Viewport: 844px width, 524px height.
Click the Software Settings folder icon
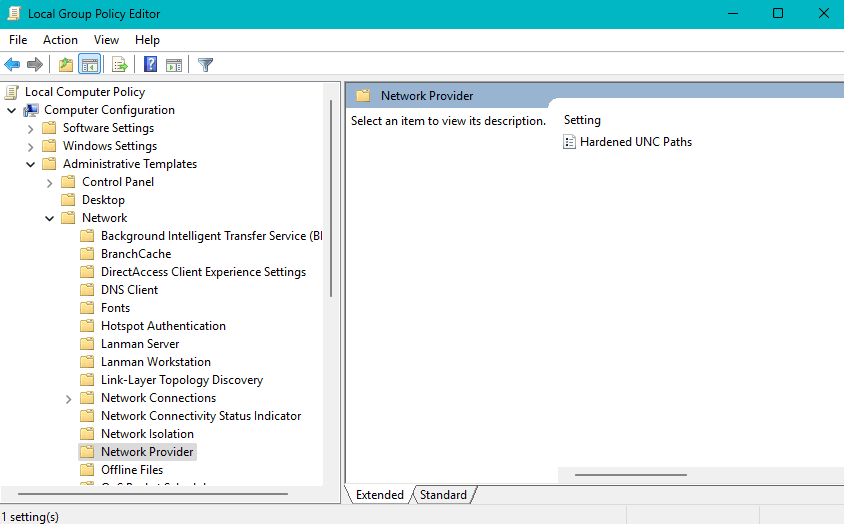49,128
